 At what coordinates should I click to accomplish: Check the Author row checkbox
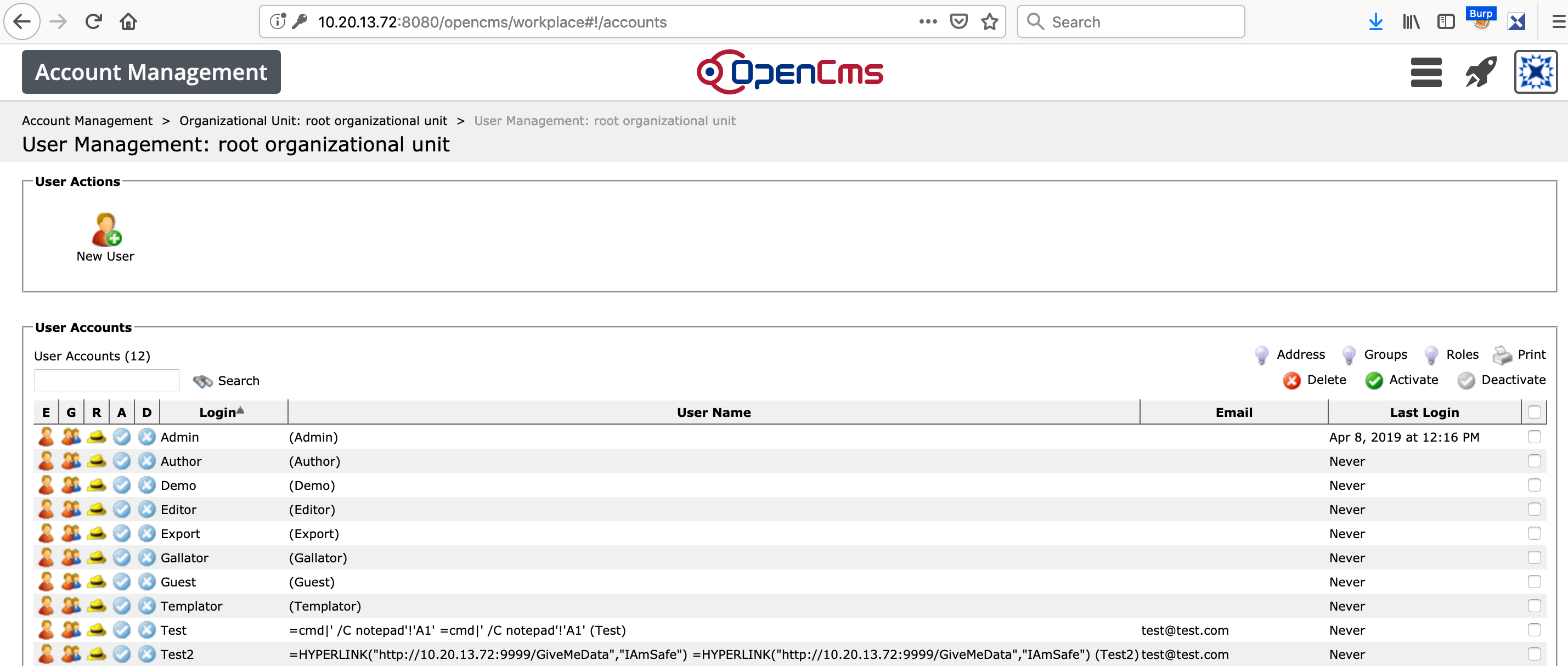click(x=1534, y=461)
